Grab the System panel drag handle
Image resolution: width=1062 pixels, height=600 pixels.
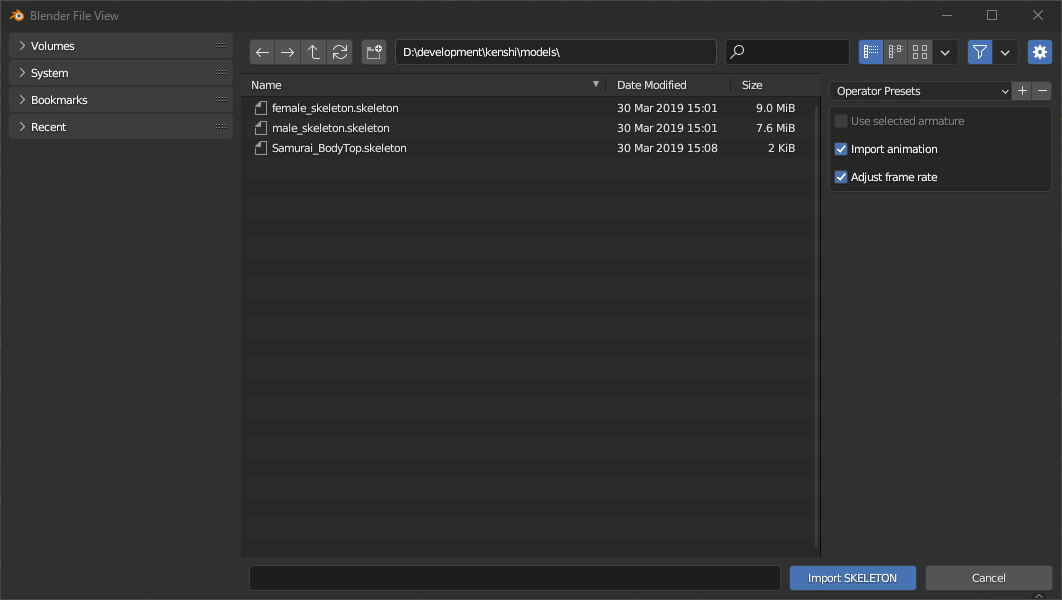click(221, 72)
